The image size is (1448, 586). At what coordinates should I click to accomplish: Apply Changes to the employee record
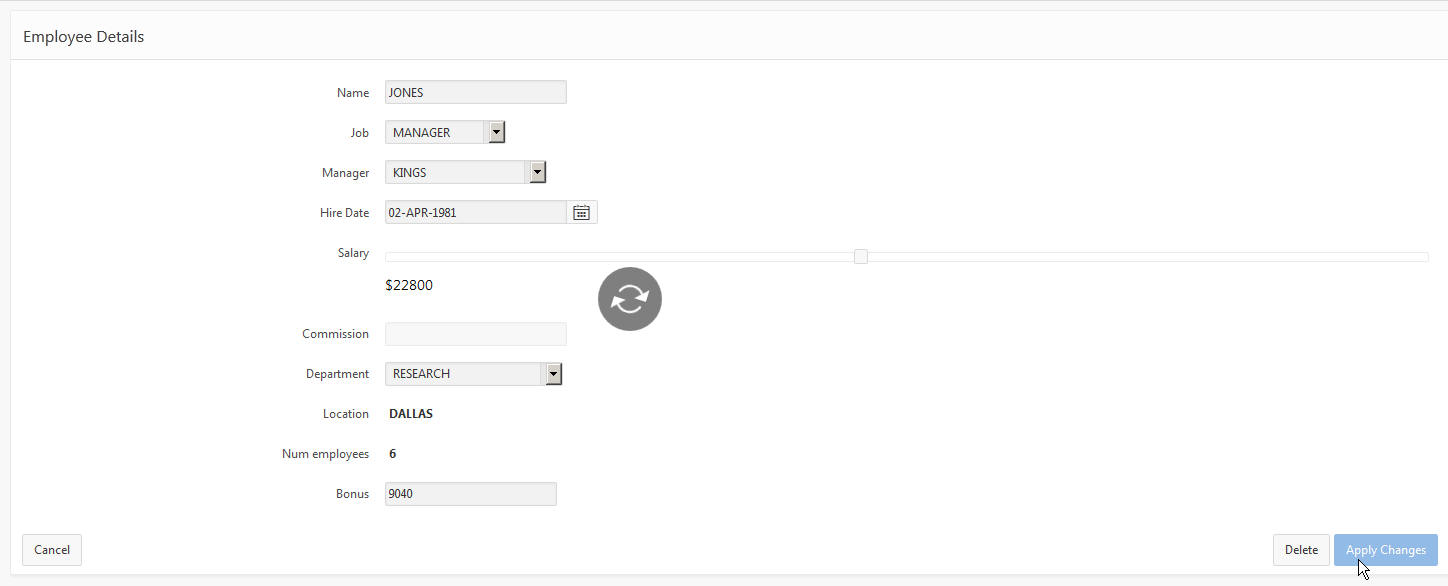tap(1385, 550)
